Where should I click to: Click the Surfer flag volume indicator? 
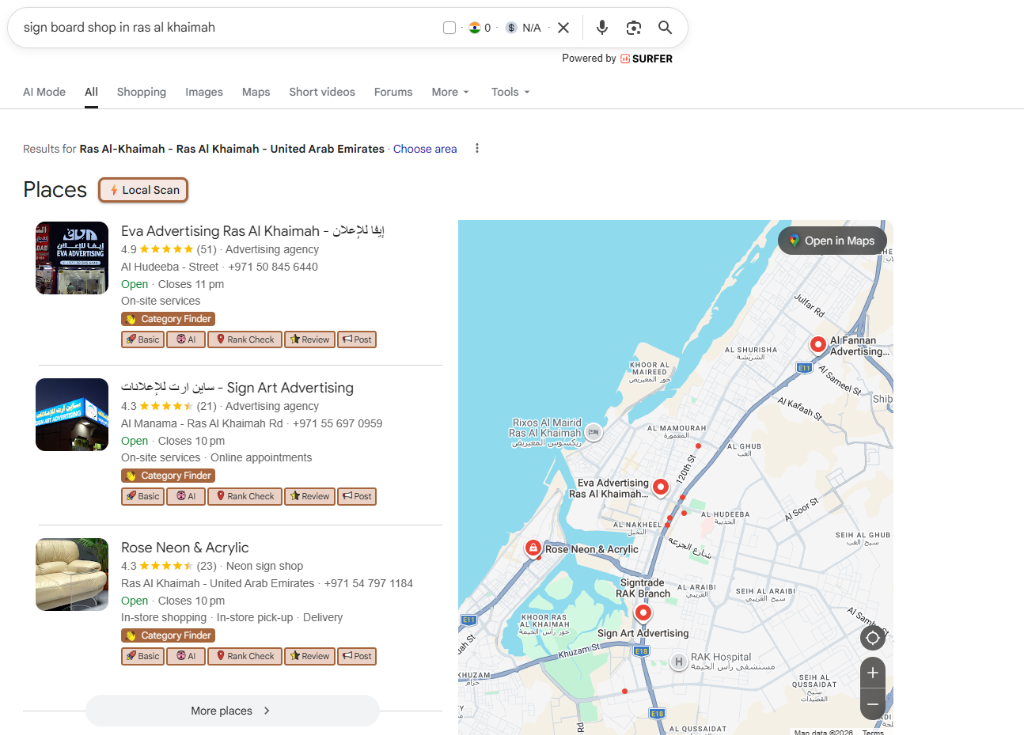(x=480, y=27)
